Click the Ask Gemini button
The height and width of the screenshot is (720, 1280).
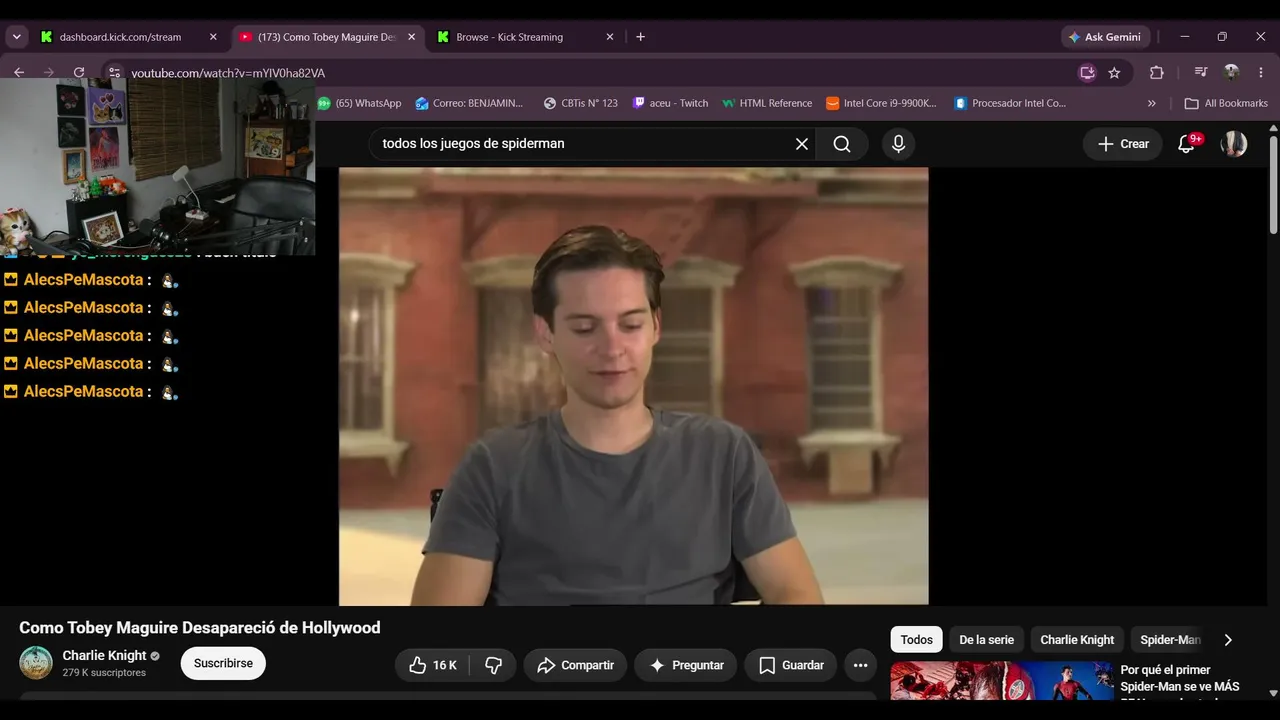(x=1105, y=37)
